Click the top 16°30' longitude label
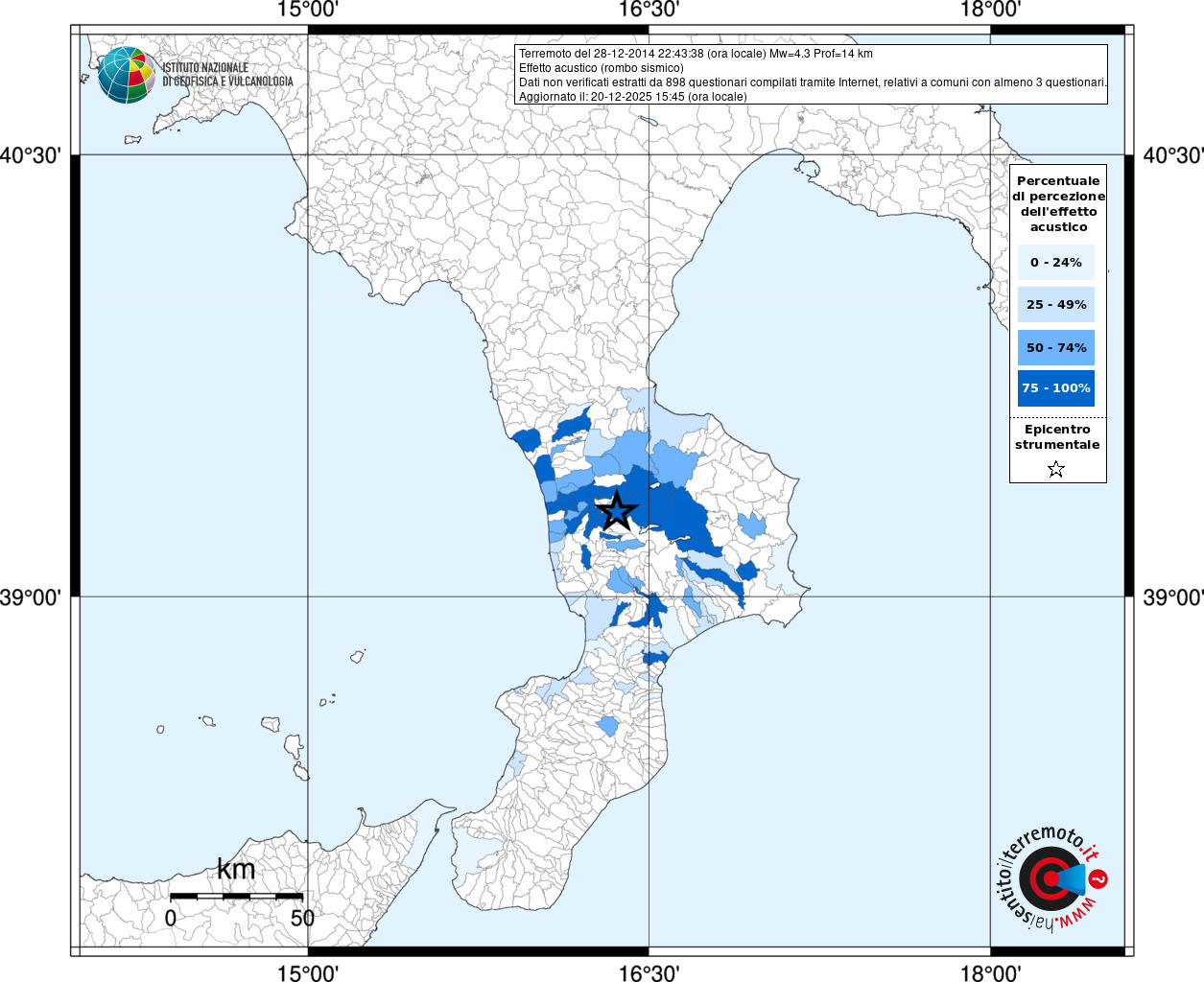This screenshot has width=1204, height=982. tap(649, 11)
